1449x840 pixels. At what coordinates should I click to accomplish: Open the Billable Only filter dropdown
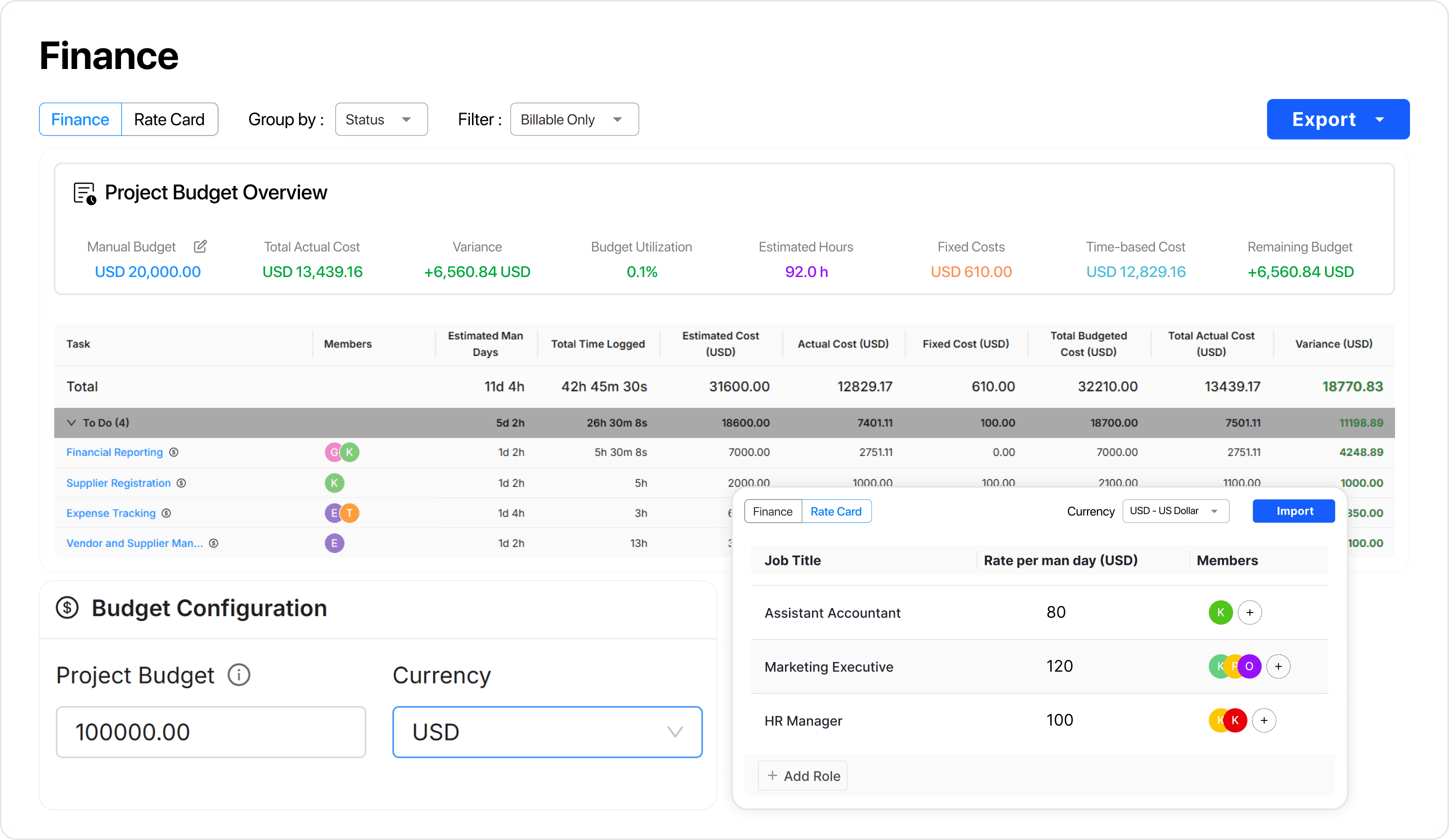pyautogui.click(x=574, y=119)
